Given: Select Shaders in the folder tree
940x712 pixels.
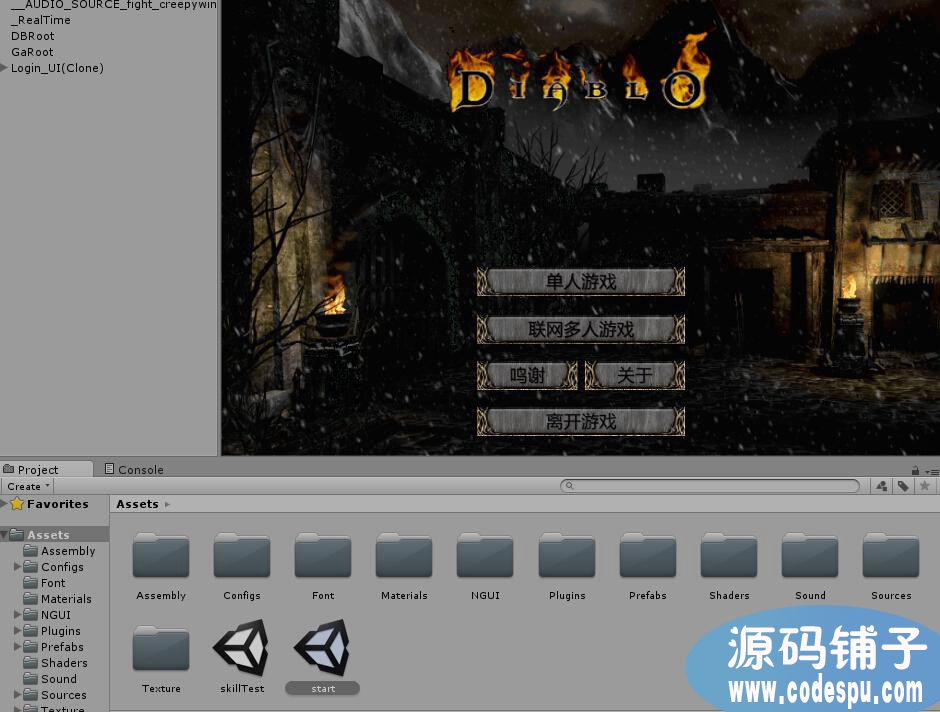Looking at the screenshot, I should pos(64,663).
